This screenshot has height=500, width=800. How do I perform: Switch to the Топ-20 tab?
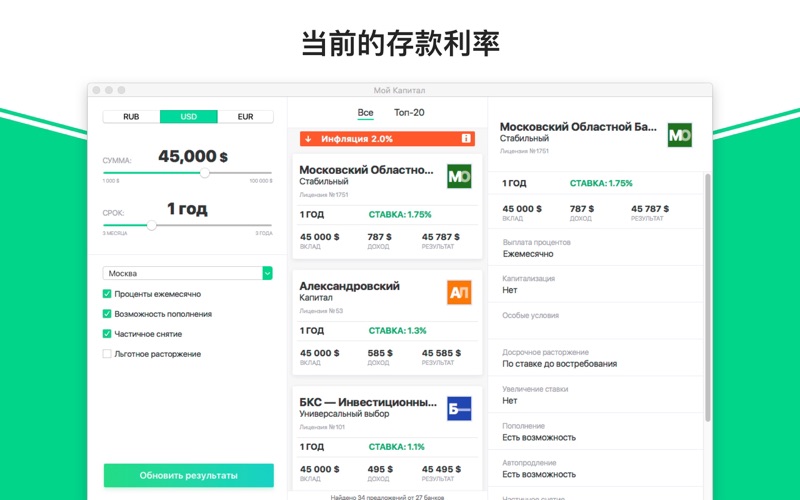tap(409, 113)
